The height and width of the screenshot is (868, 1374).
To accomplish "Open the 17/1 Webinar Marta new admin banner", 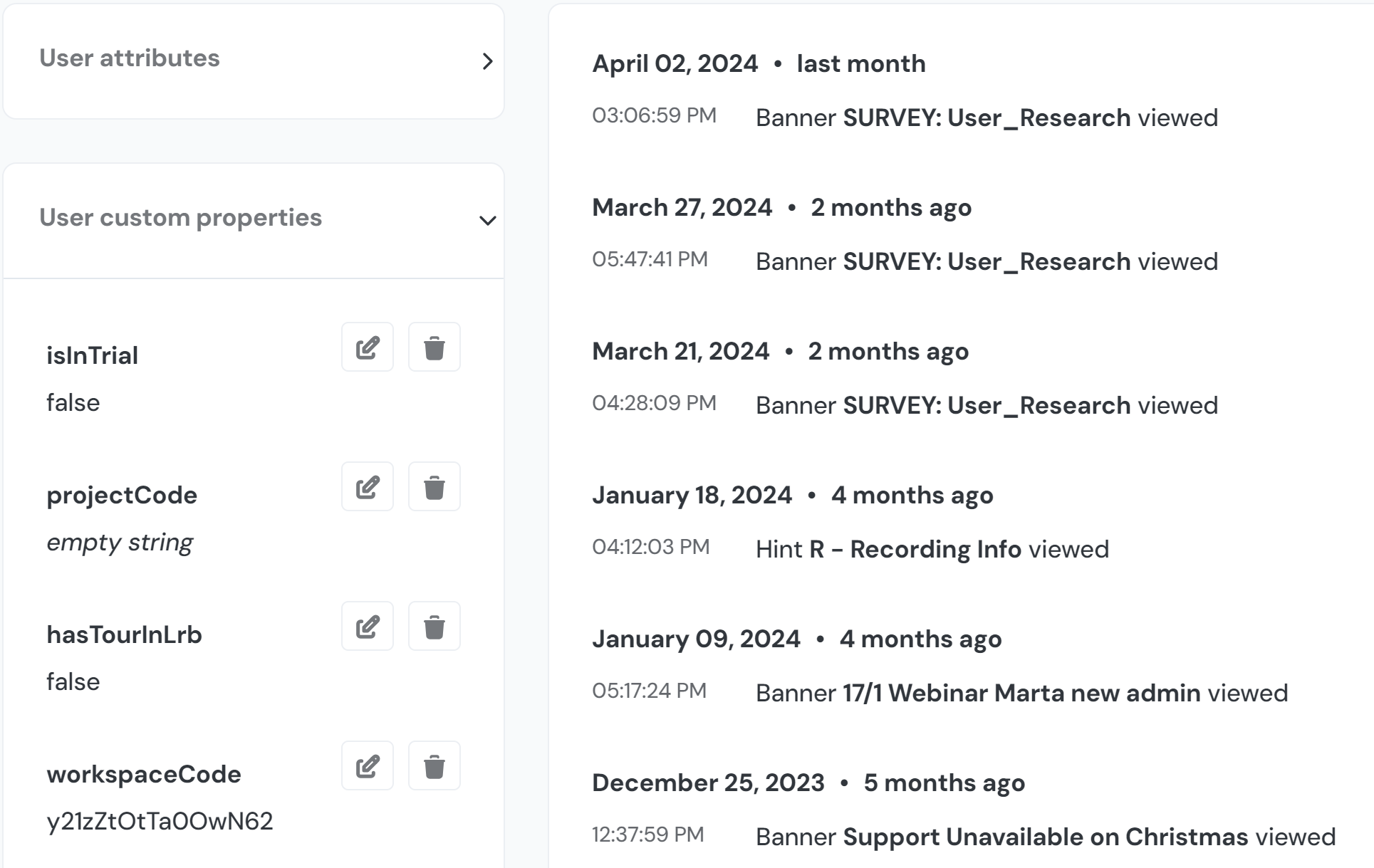I will pyautogui.click(x=1021, y=694).
